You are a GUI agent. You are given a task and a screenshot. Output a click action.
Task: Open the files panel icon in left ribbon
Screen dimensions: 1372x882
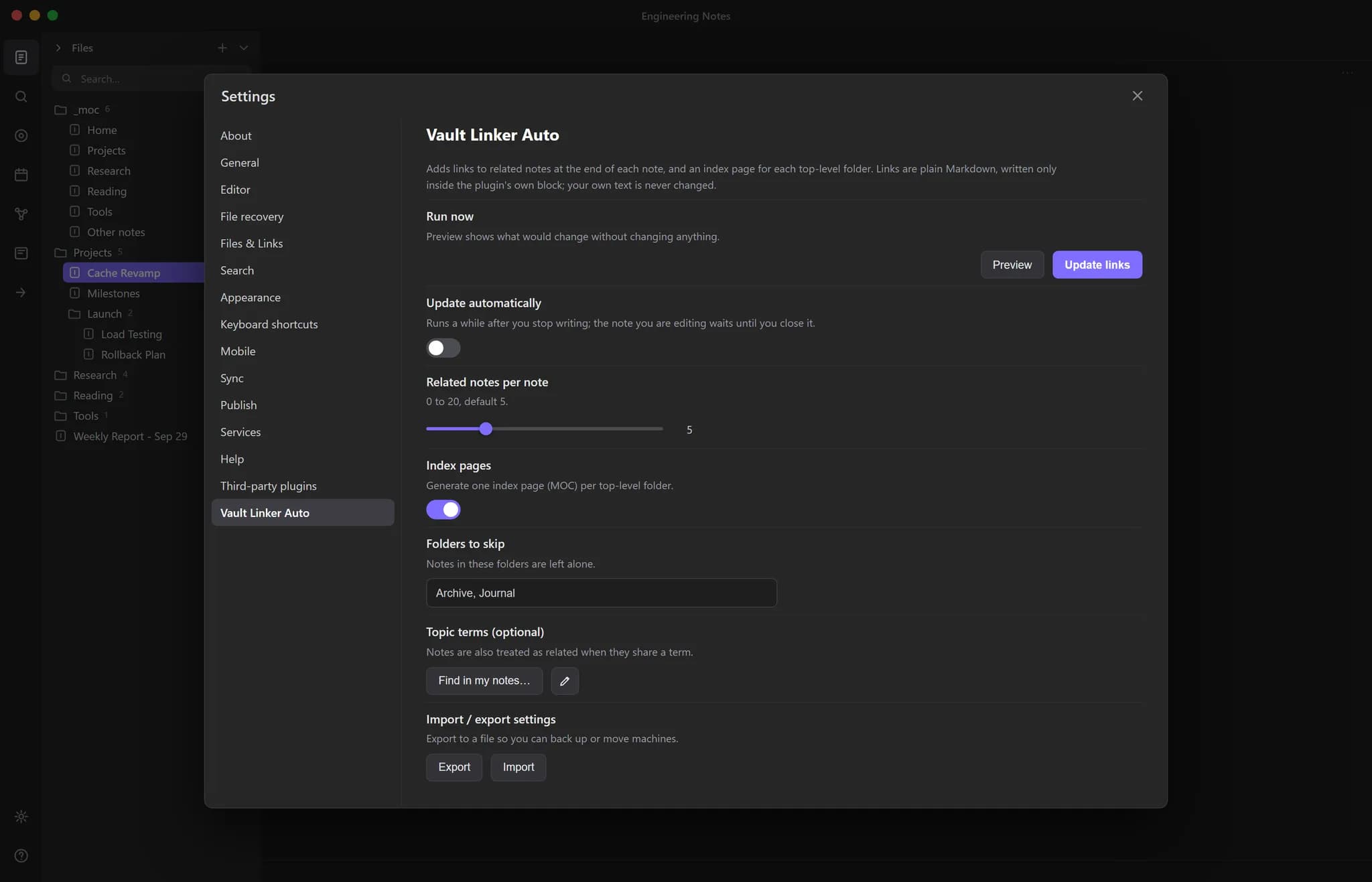coord(21,58)
